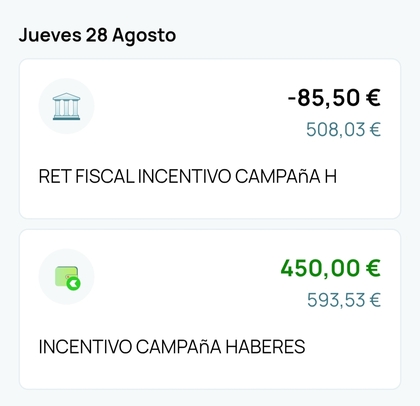Click the word FISCAL in first card
This screenshot has height=406, width=420.
[105, 176]
